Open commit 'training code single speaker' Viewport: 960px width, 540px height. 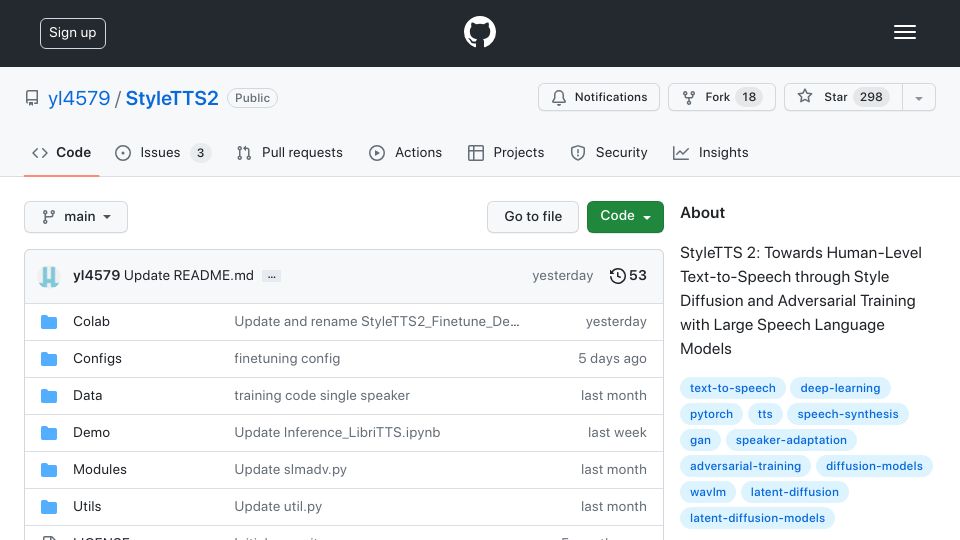point(322,396)
